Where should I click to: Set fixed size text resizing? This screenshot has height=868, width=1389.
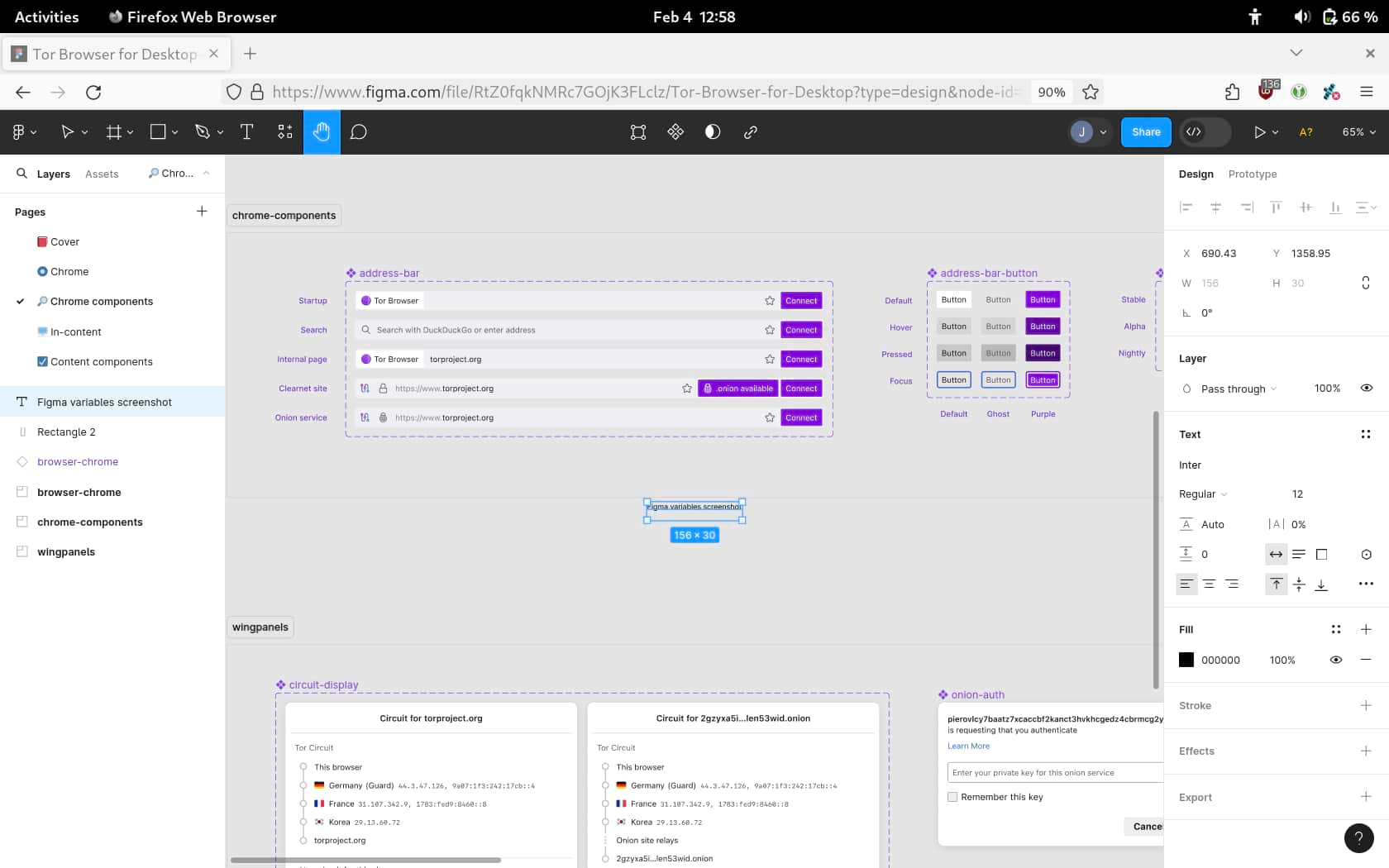pyautogui.click(x=1322, y=555)
